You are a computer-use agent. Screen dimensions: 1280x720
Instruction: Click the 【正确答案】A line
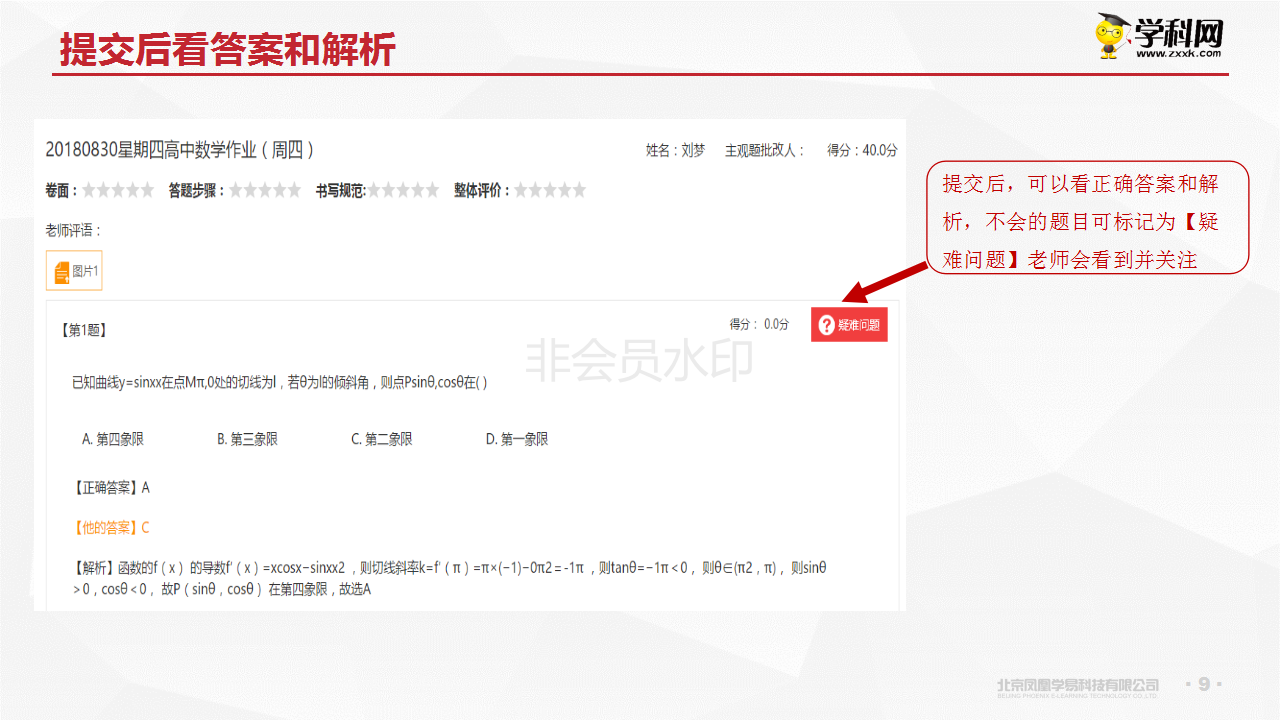[x=111, y=488]
